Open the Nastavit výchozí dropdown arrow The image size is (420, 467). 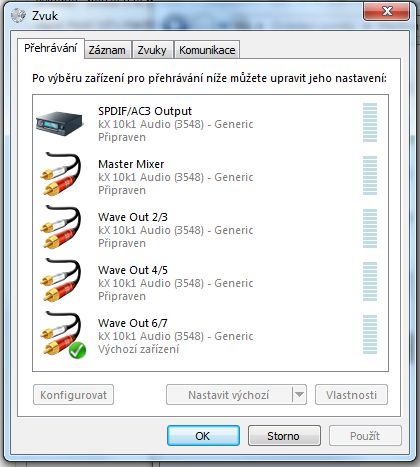[x=299, y=395]
